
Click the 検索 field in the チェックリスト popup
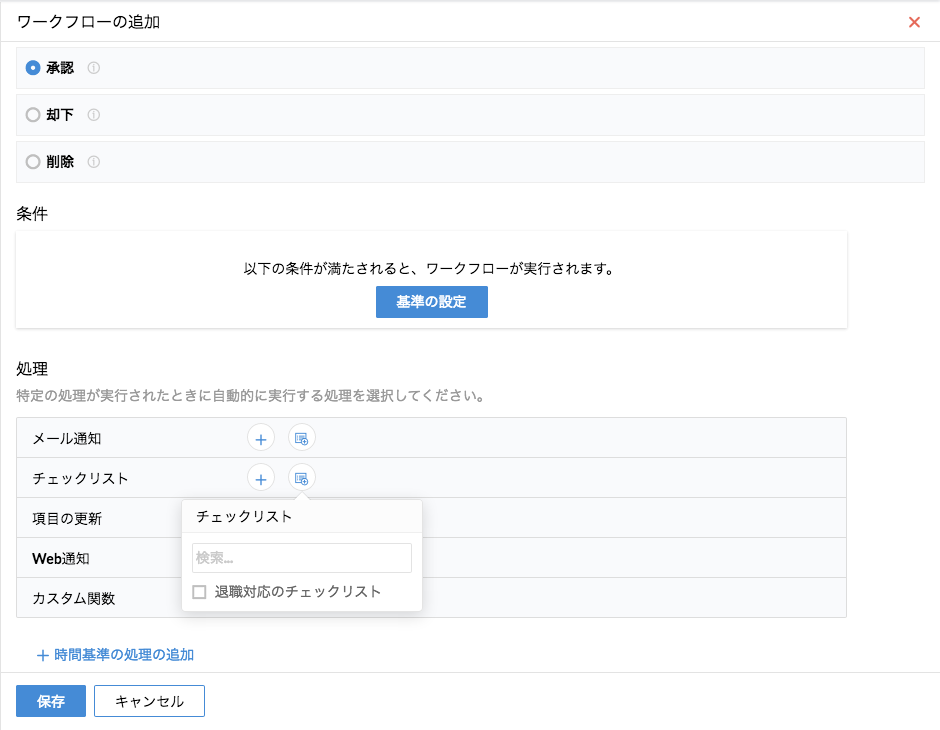(301, 558)
